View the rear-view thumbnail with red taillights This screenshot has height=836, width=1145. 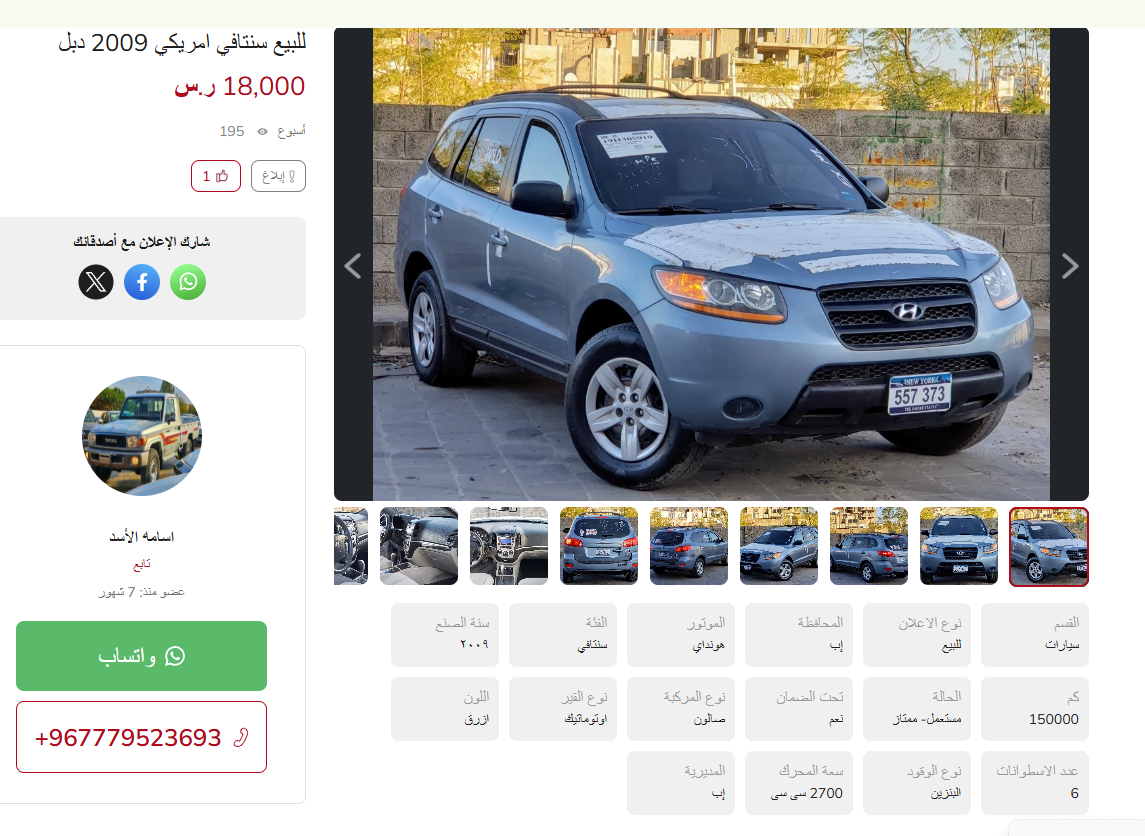pyautogui.click(x=599, y=546)
